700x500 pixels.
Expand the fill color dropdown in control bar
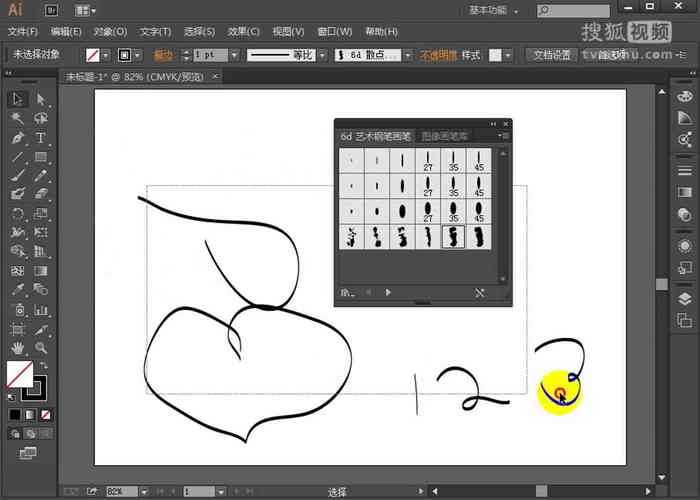107,55
